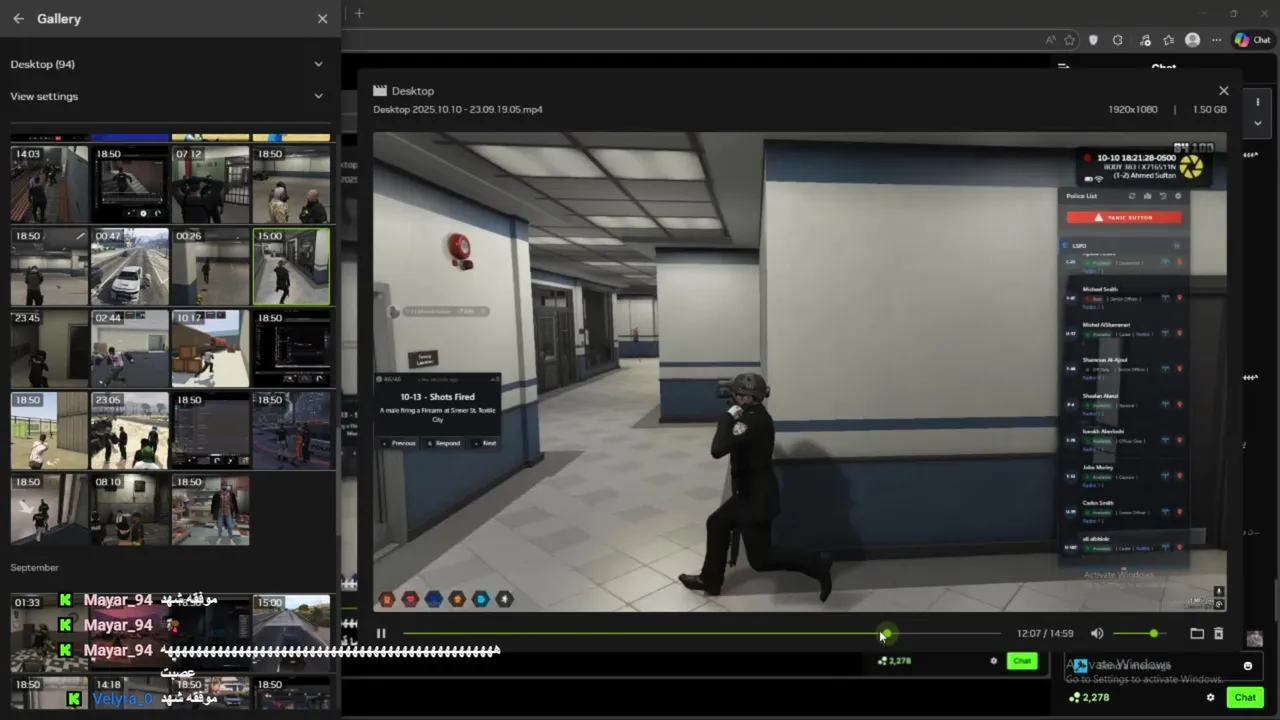Click the small green Chat button

[x=1022, y=661]
